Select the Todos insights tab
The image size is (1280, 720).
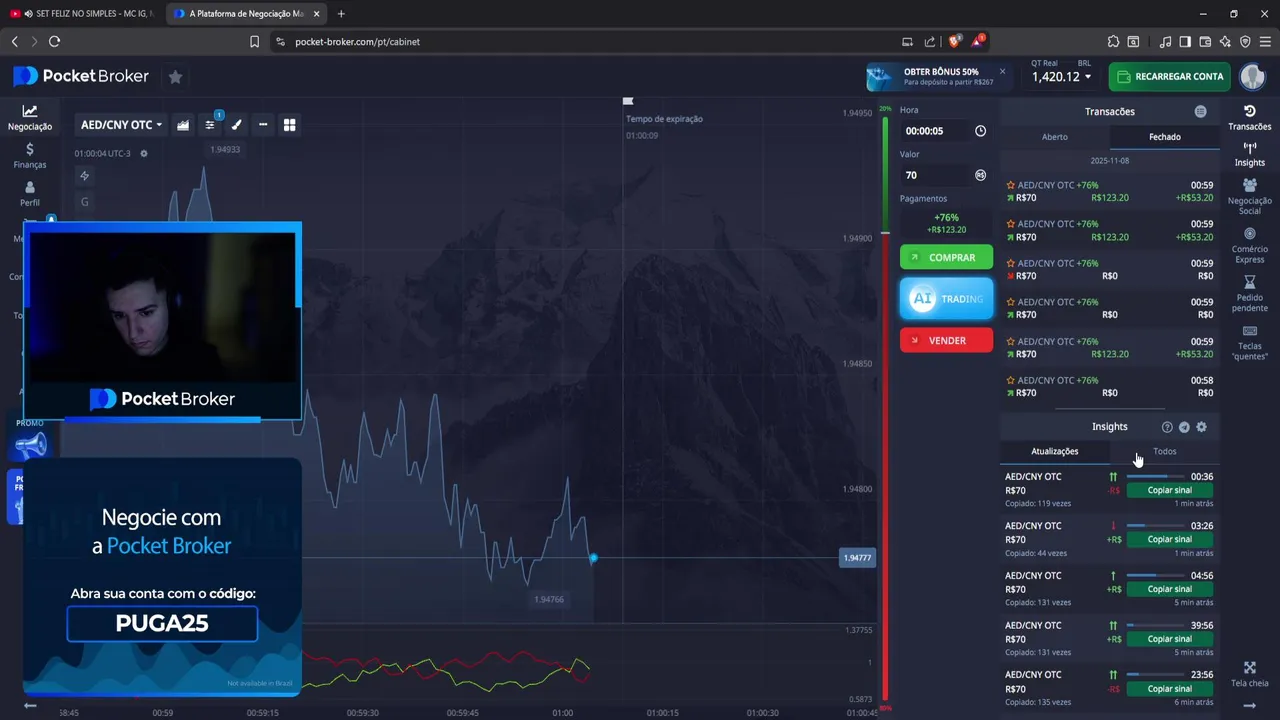point(1164,451)
